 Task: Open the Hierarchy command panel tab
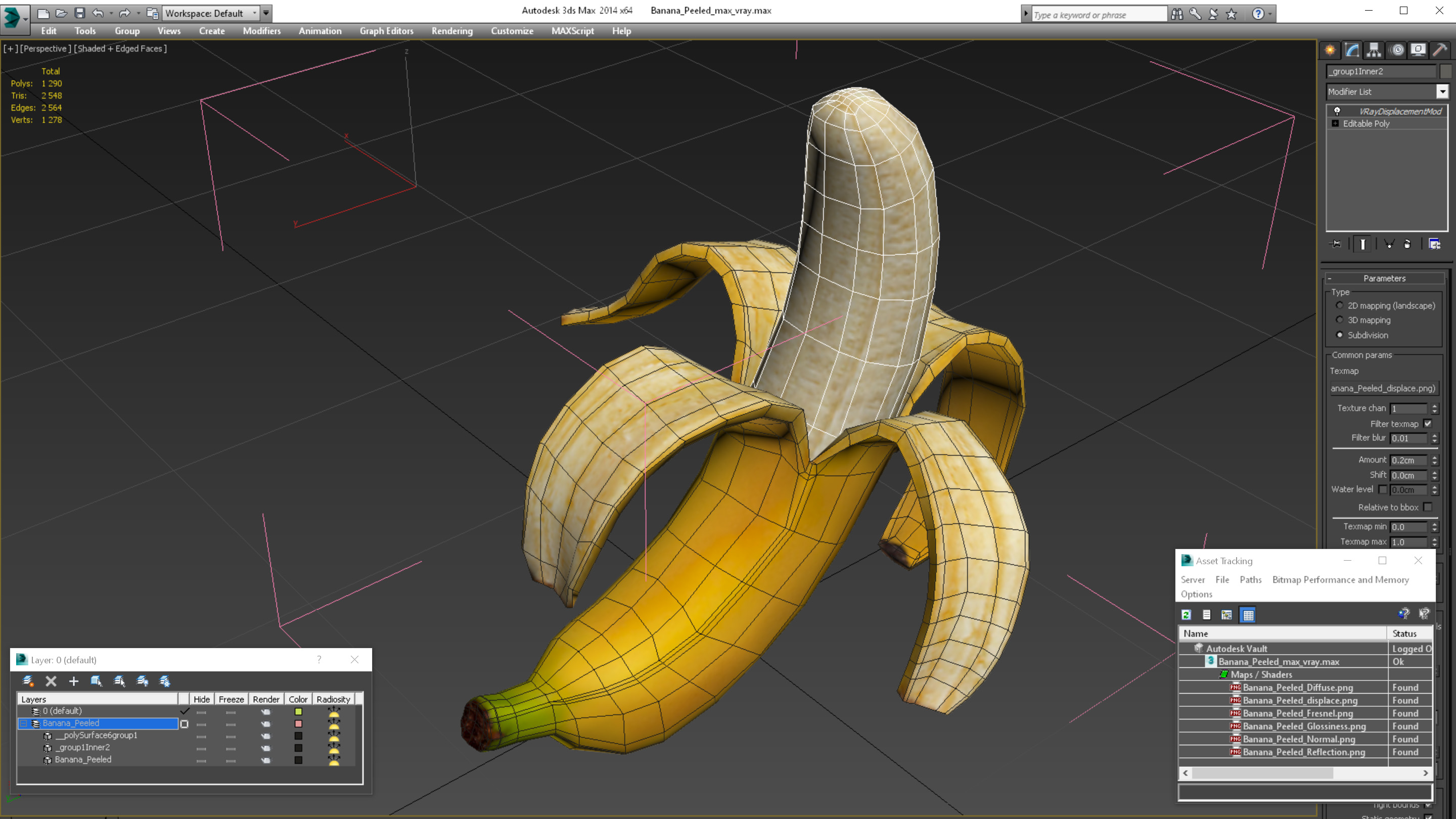1374,50
